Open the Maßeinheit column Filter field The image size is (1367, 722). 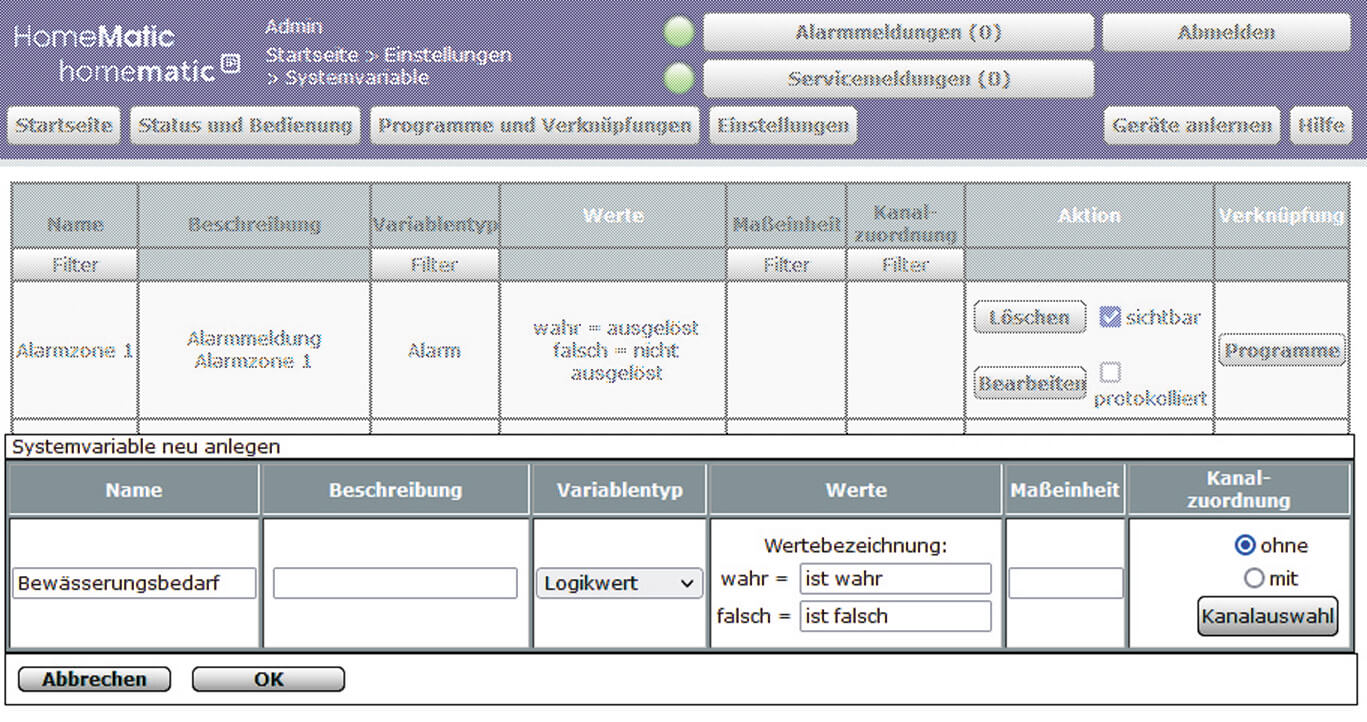(x=786, y=264)
